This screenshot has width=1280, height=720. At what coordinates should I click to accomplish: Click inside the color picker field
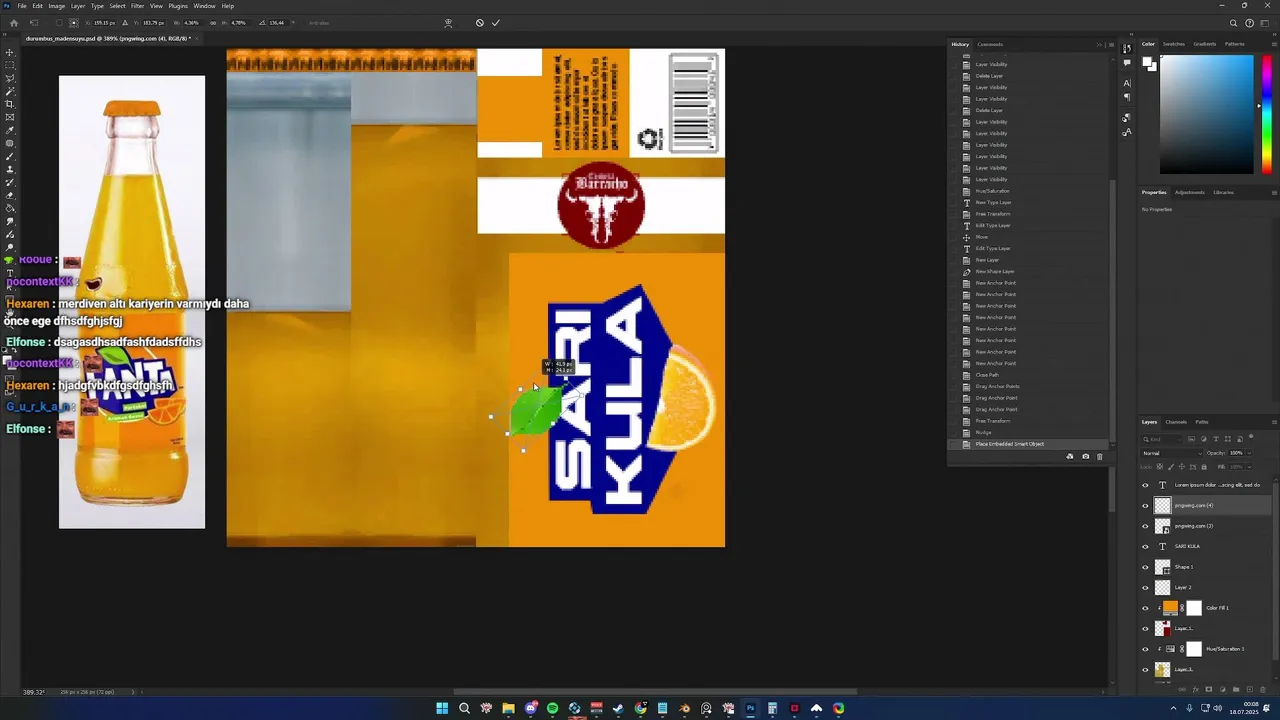coord(1206,115)
